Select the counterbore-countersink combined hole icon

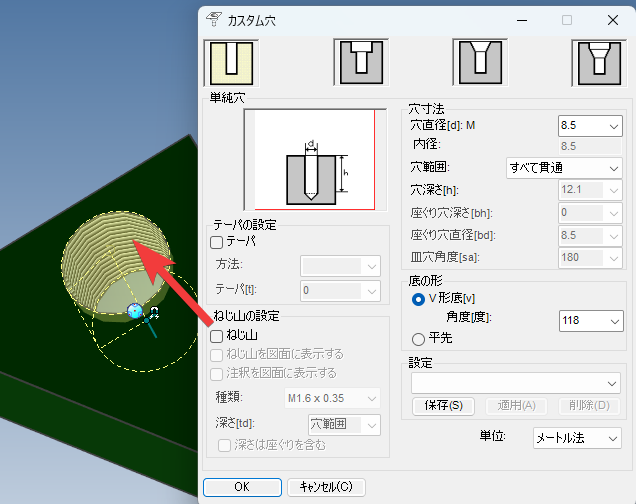[599, 63]
